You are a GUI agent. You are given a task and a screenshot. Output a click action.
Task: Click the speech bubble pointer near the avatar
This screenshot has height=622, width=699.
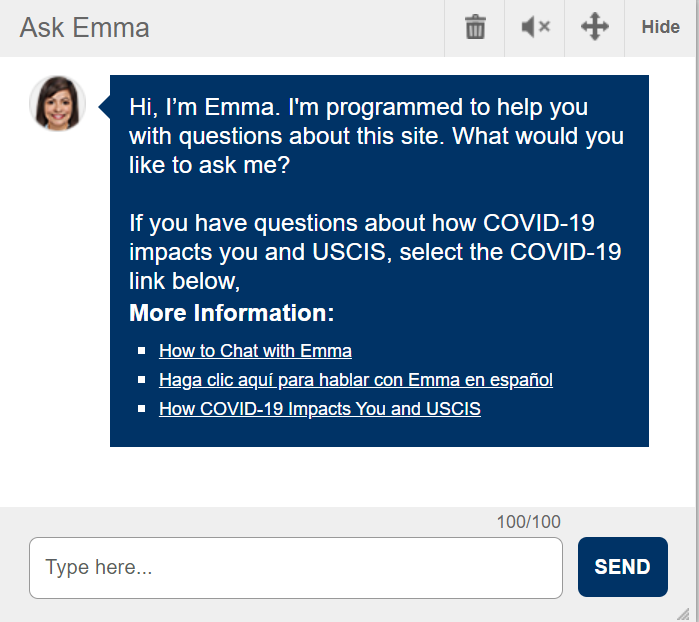104,106
